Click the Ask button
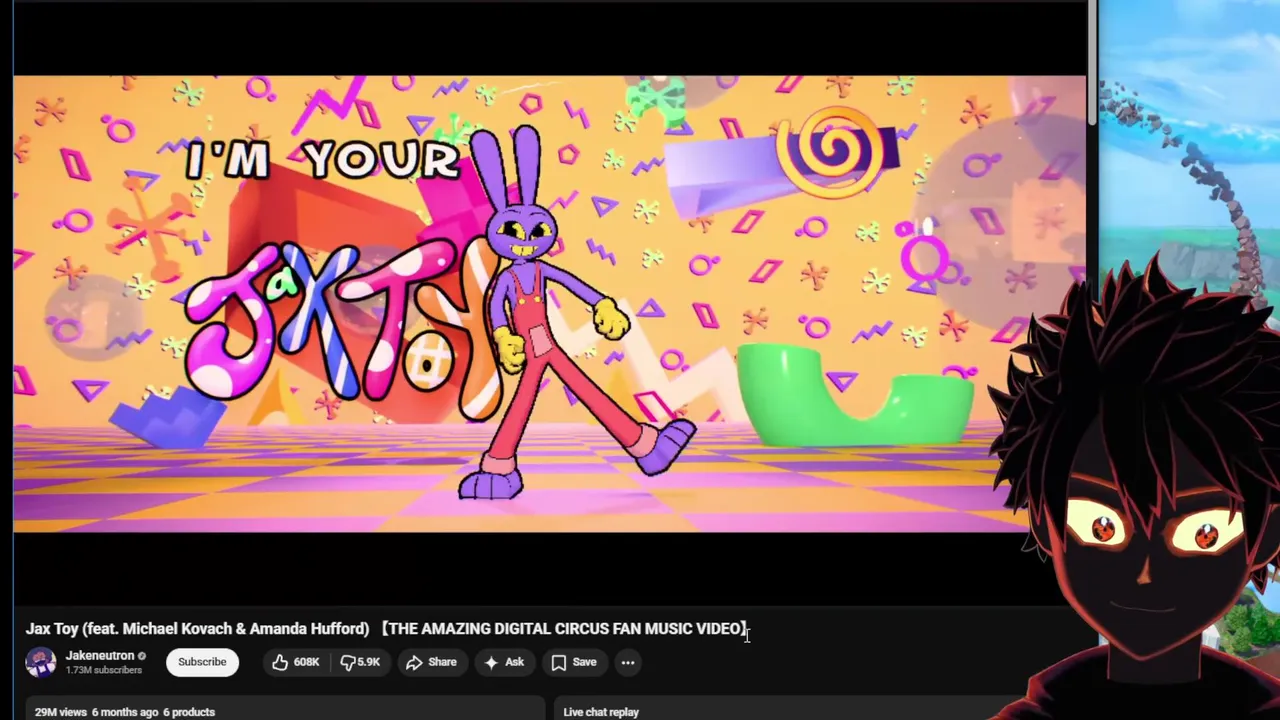This screenshot has width=1280, height=720. (503, 662)
